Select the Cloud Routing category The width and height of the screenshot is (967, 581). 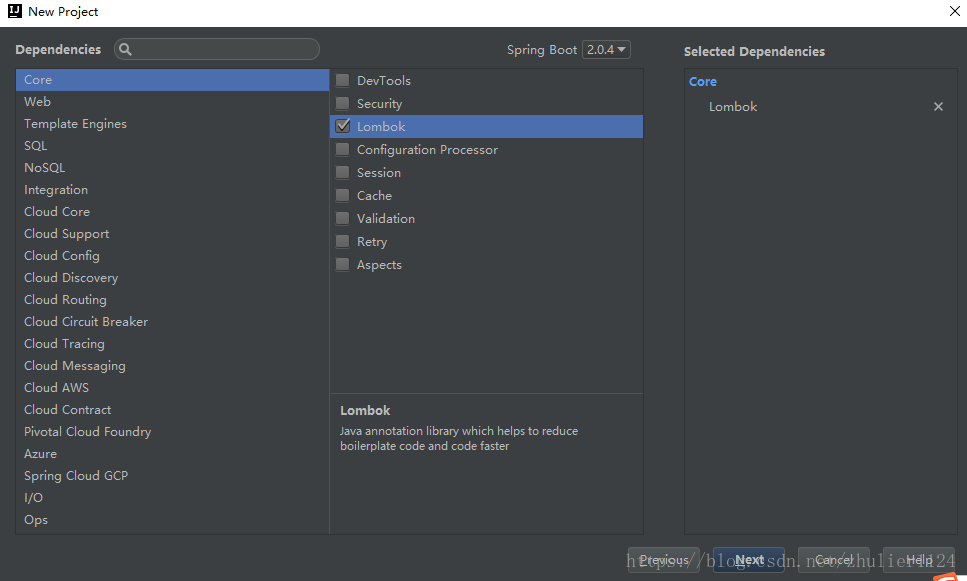coord(173,300)
